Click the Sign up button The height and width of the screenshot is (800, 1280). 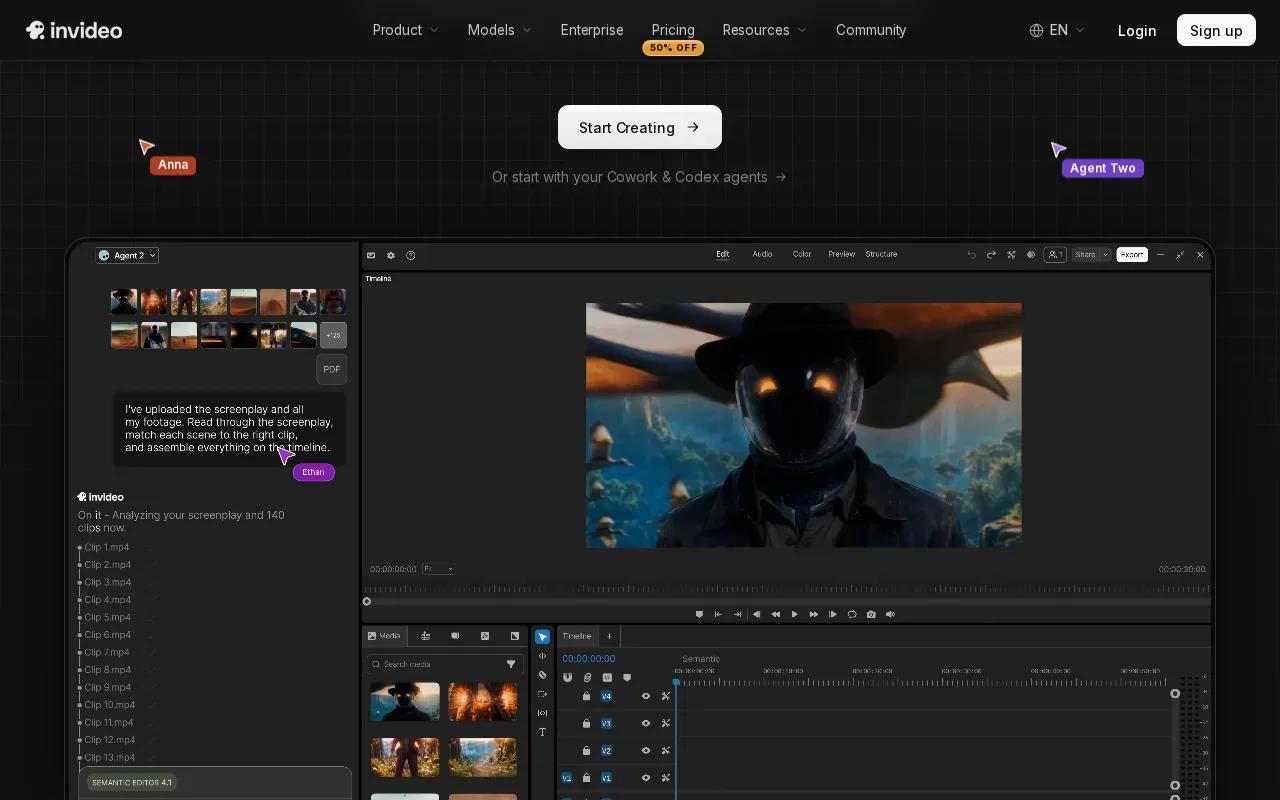coord(1216,30)
